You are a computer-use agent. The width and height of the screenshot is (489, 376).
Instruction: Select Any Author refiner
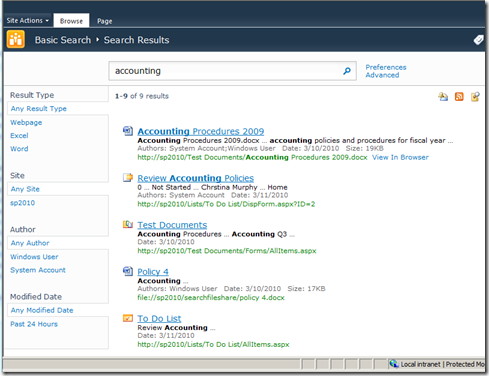[x=30, y=243]
